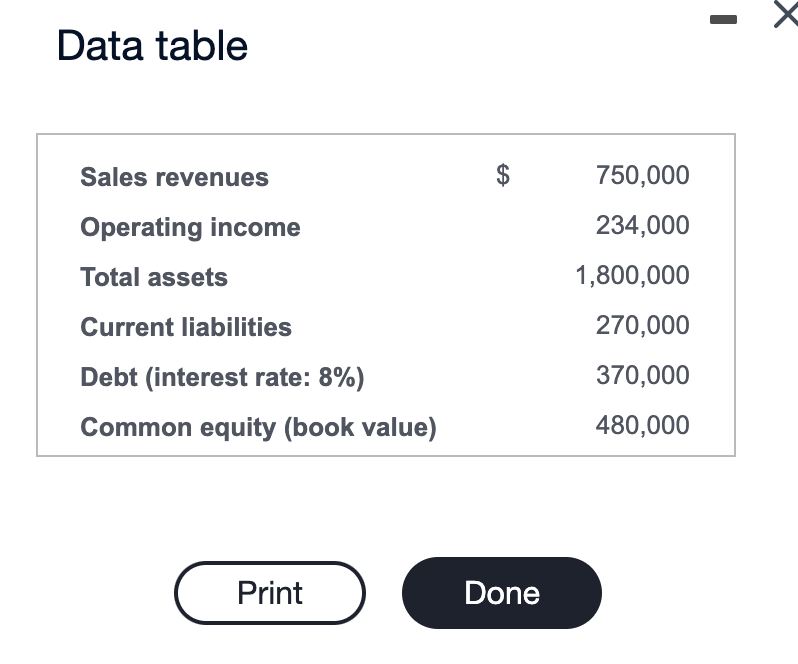Click the Done button

click(502, 593)
